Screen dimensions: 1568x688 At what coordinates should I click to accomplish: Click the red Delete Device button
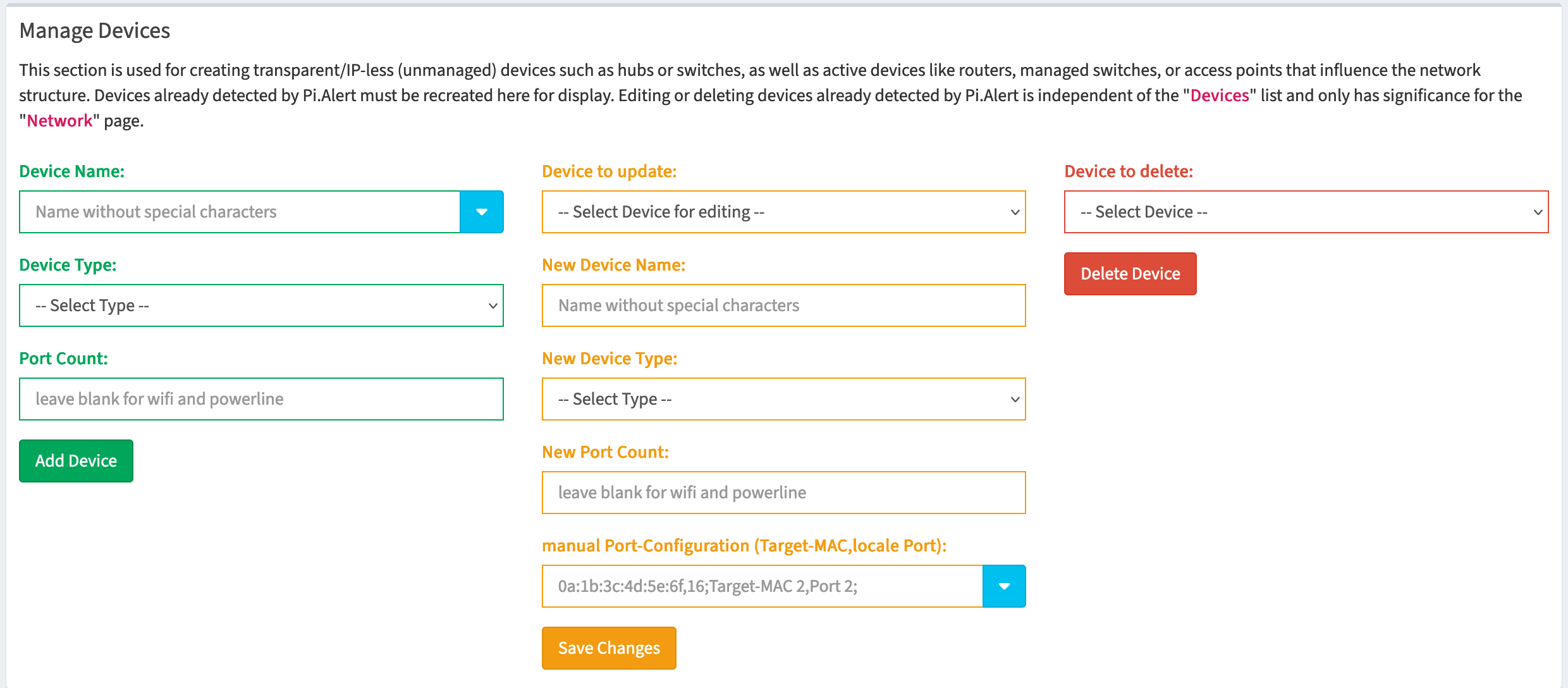(x=1131, y=273)
